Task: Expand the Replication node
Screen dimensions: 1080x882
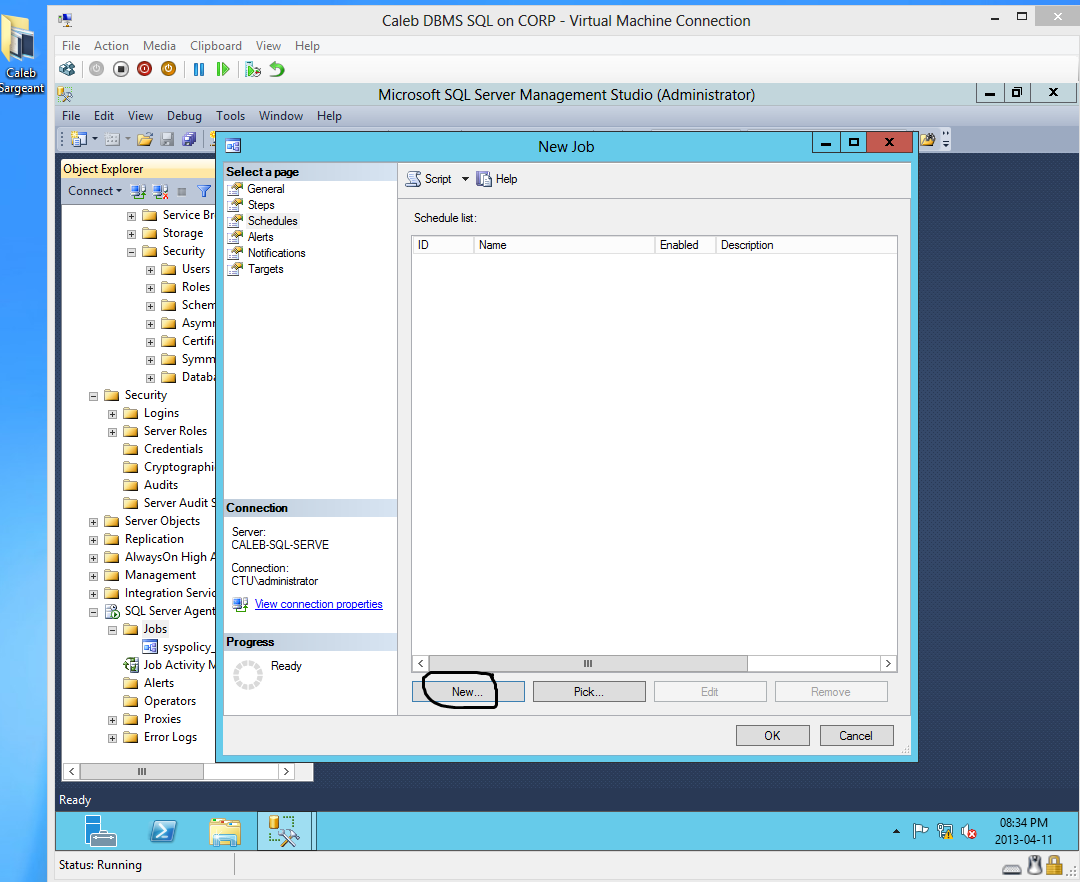Action: [x=93, y=540]
